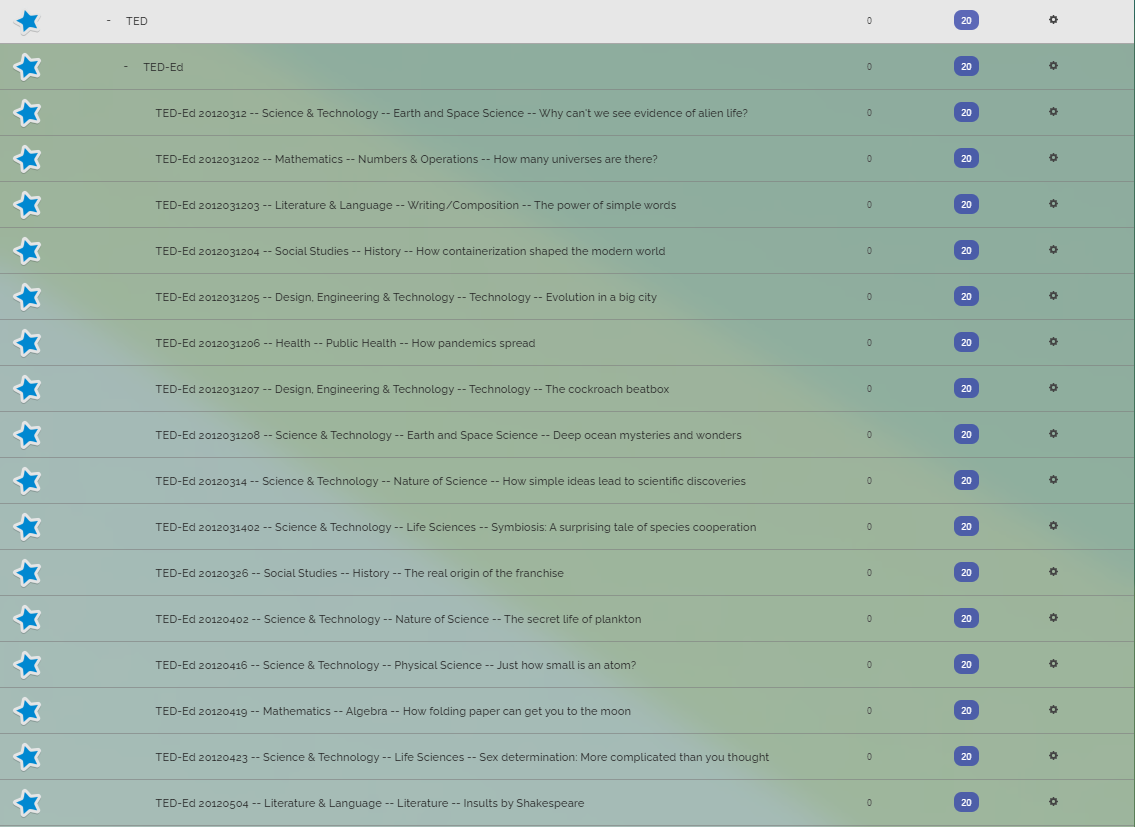Click the 20 badge on TED row

point(966,20)
